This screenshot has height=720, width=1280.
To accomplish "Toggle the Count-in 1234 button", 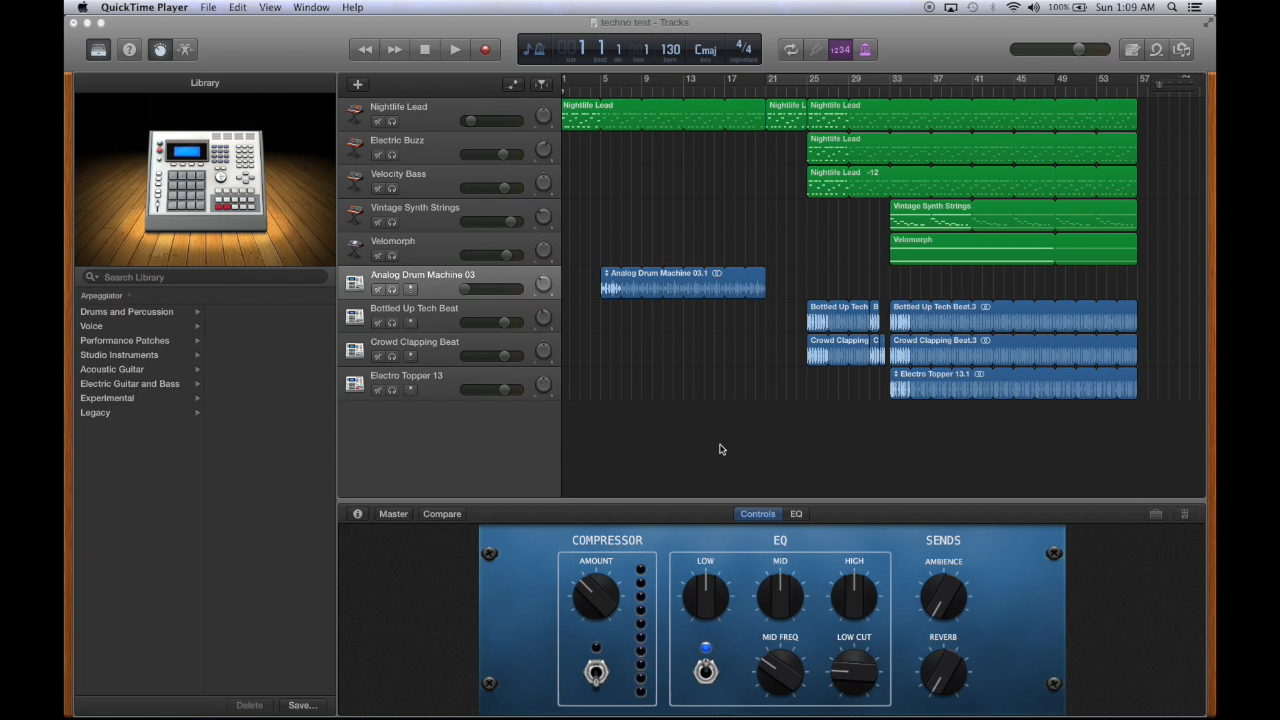I will coord(841,49).
